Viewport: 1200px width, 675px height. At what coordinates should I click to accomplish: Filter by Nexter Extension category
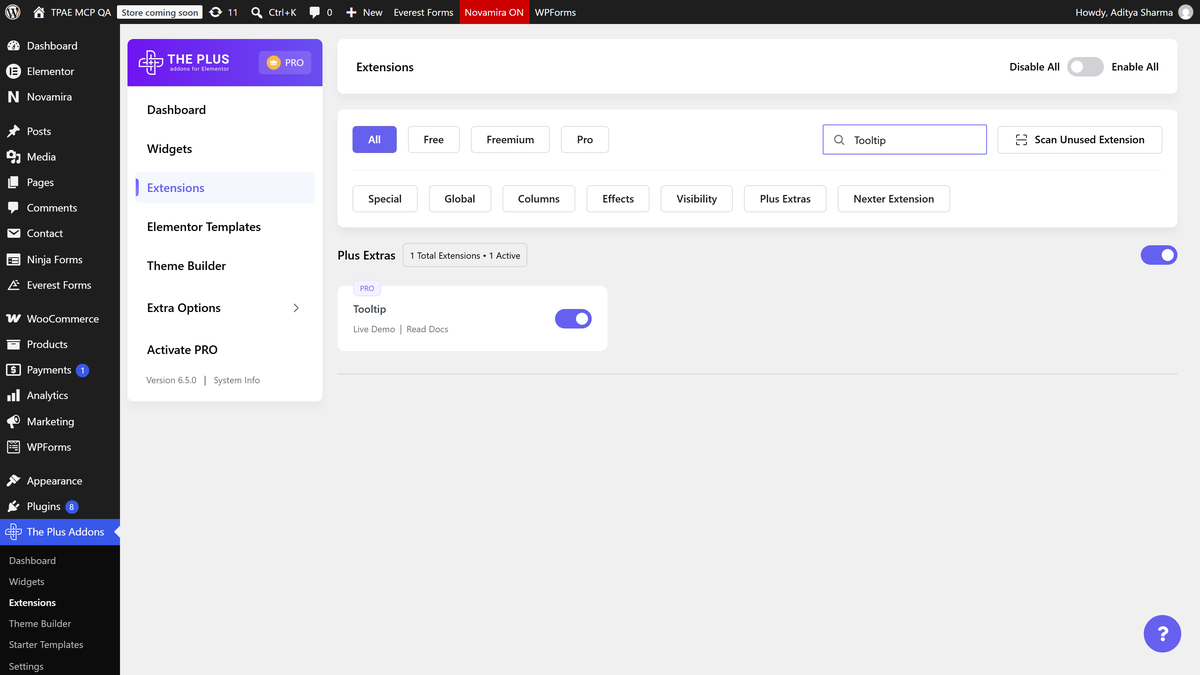tap(894, 199)
